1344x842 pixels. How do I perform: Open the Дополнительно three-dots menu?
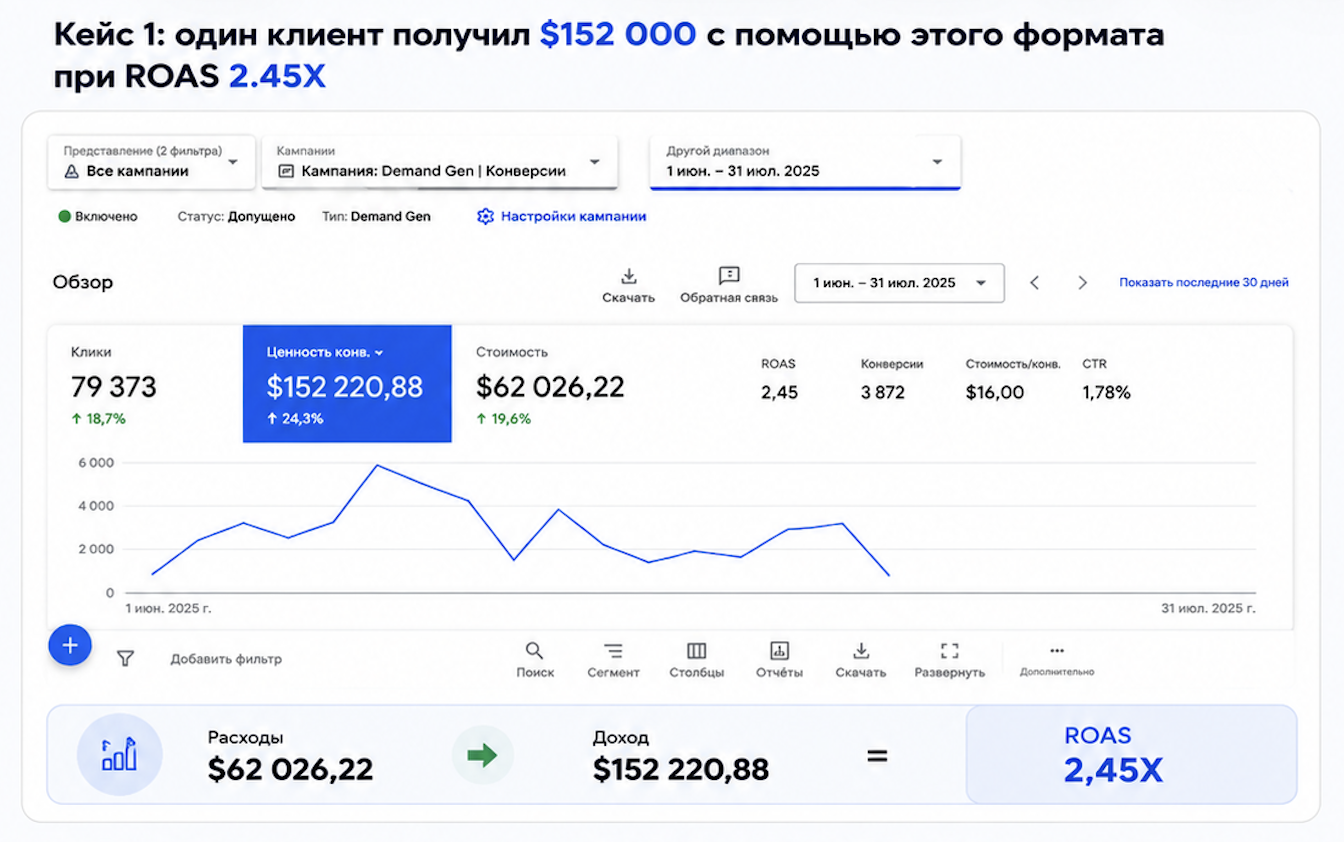[1057, 651]
